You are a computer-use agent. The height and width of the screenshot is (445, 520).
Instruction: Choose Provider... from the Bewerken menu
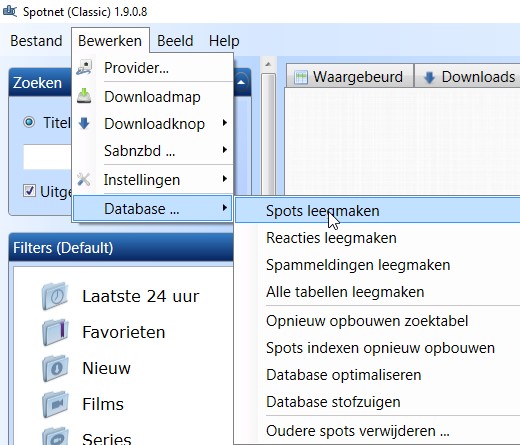click(x=153, y=68)
